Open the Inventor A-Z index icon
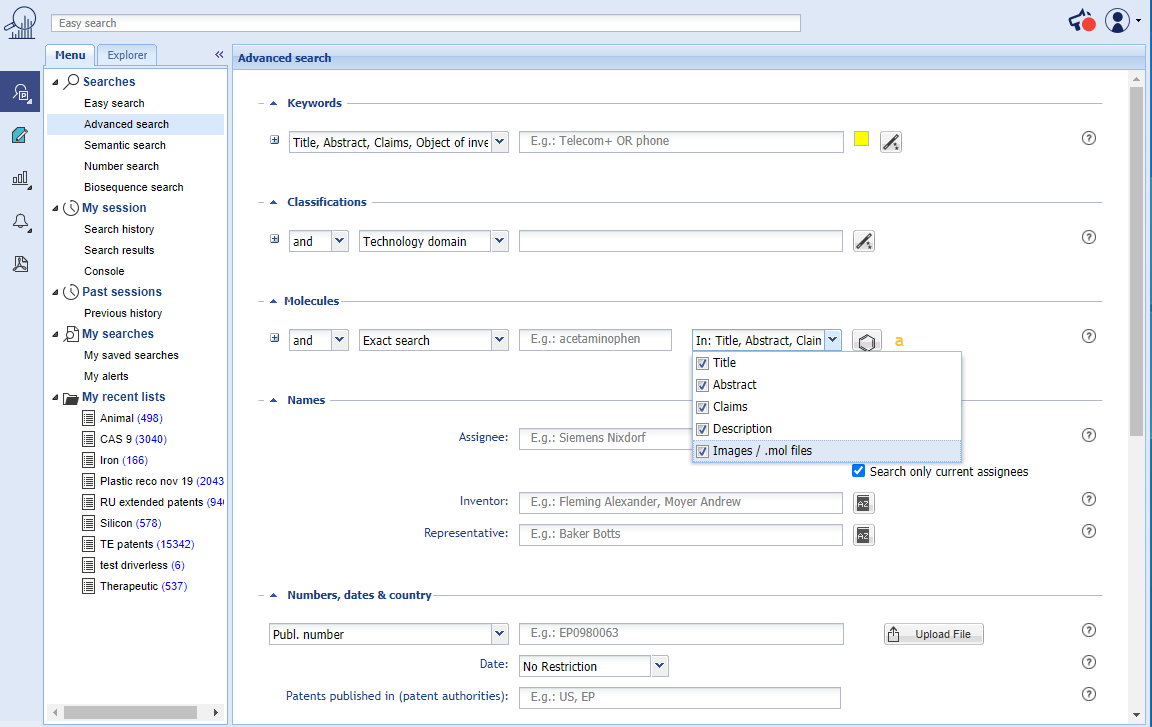 tap(863, 503)
